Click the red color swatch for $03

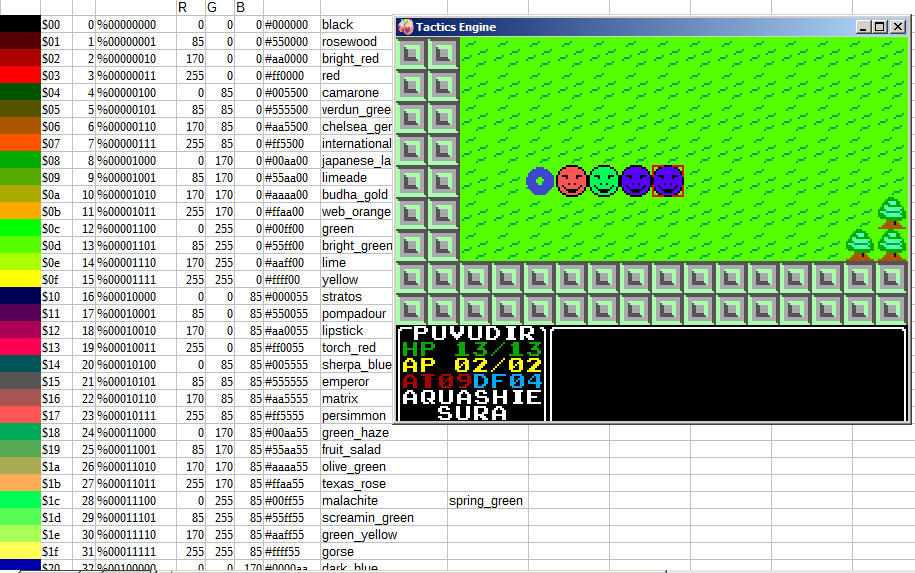coord(20,75)
